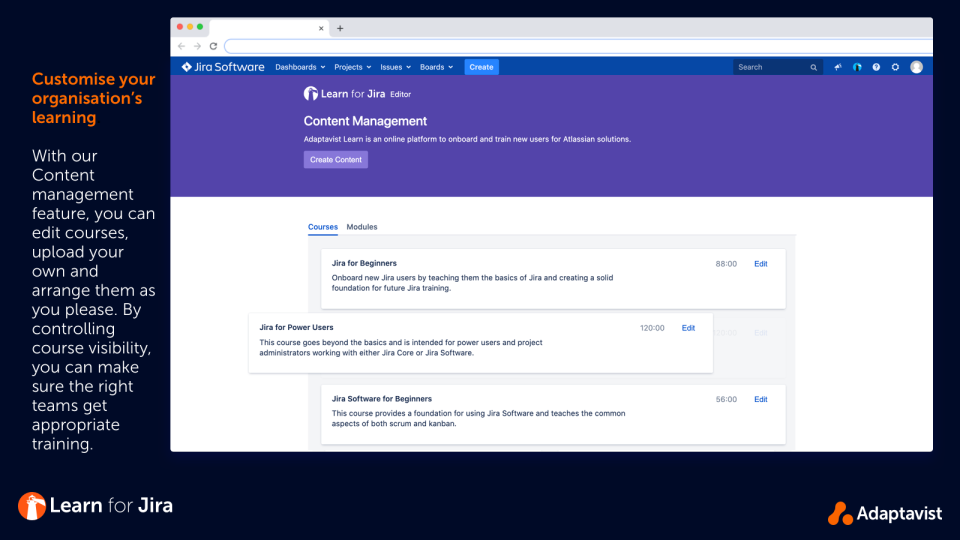Click the Create Content button
The height and width of the screenshot is (540, 960).
(336, 160)
